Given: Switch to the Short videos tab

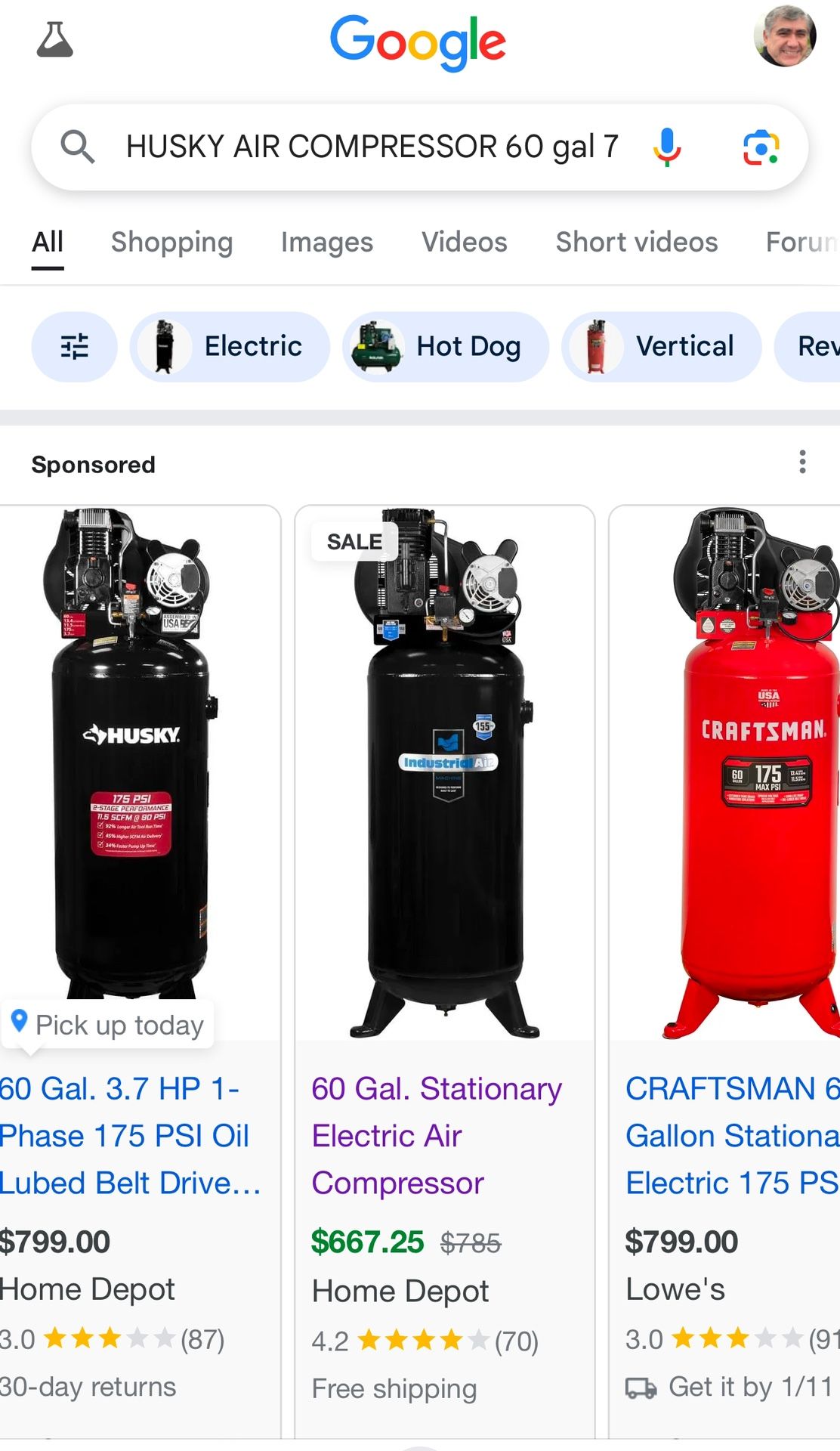Looking at the screenshot, I should click(x=637, y=242).
